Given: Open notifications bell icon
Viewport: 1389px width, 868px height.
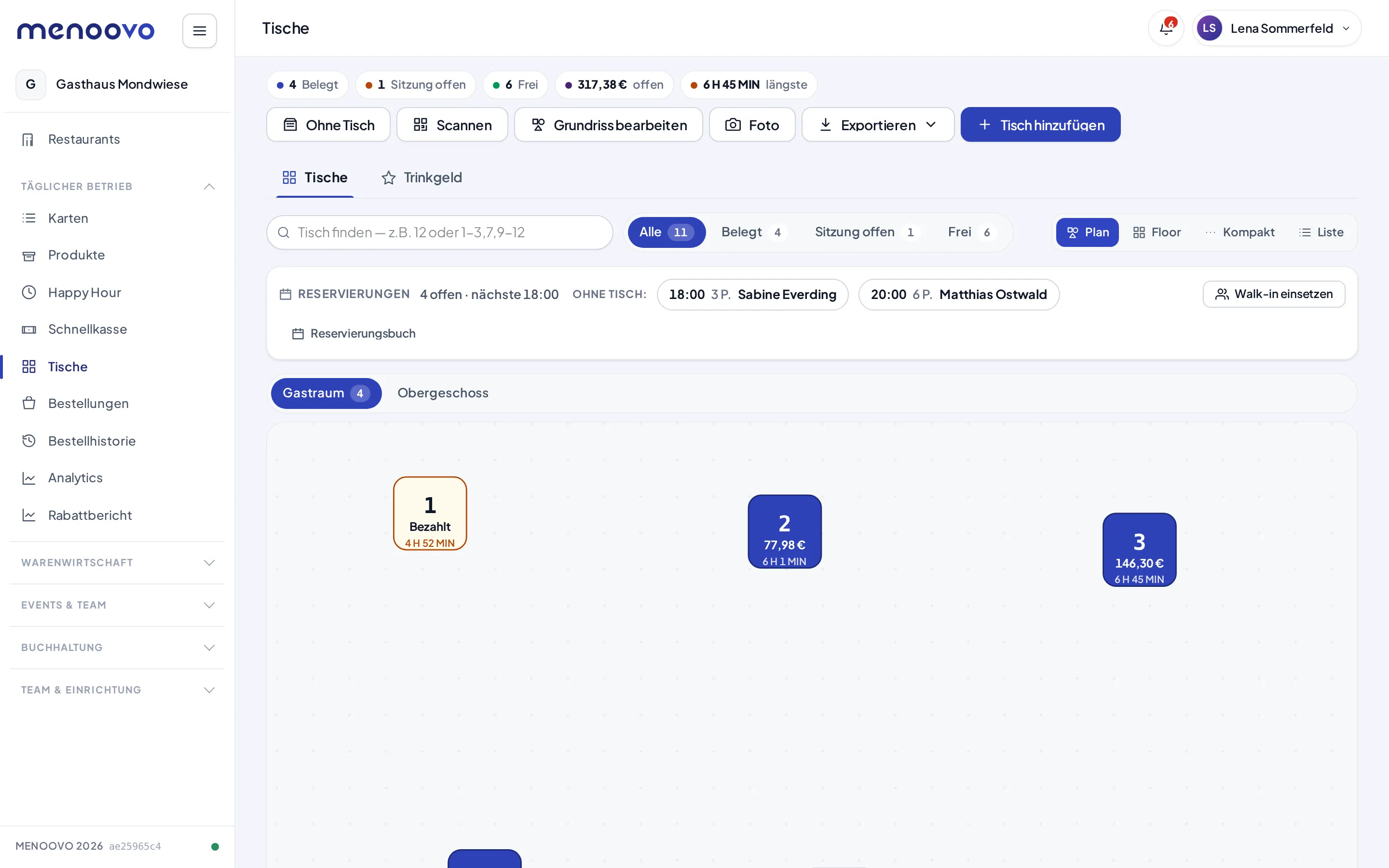Looking at the screenshot, I should (1166, 28).
